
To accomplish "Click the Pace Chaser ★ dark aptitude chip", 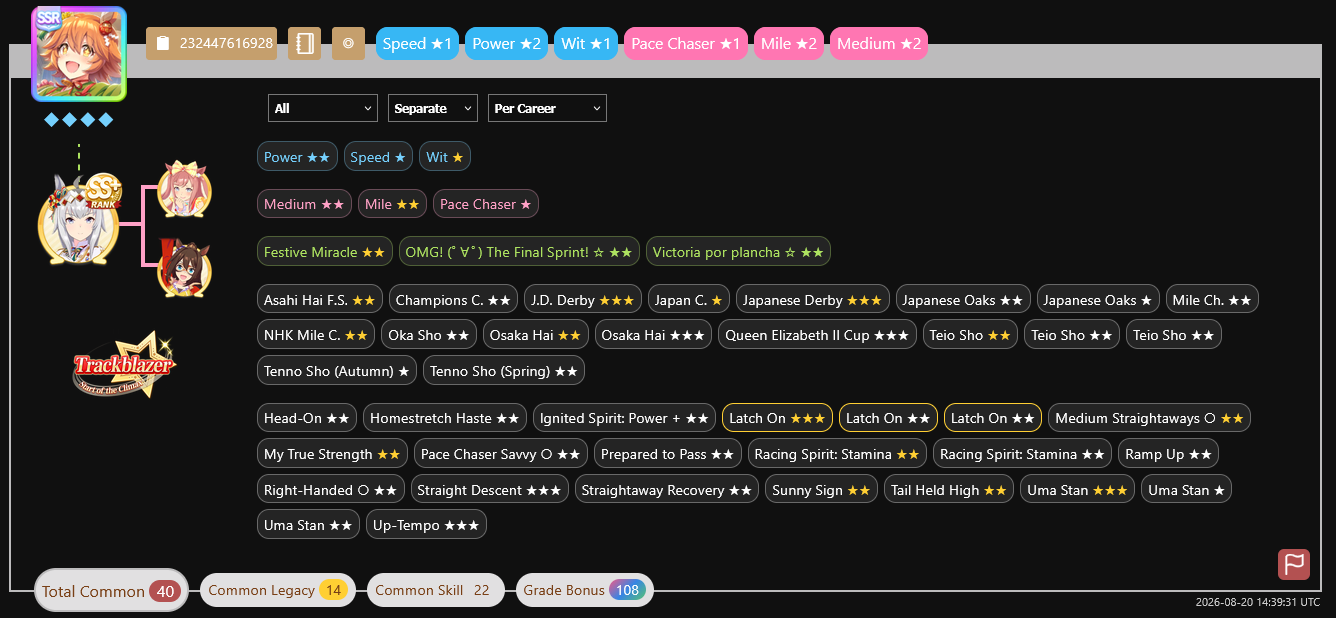I will click(486, 204).
